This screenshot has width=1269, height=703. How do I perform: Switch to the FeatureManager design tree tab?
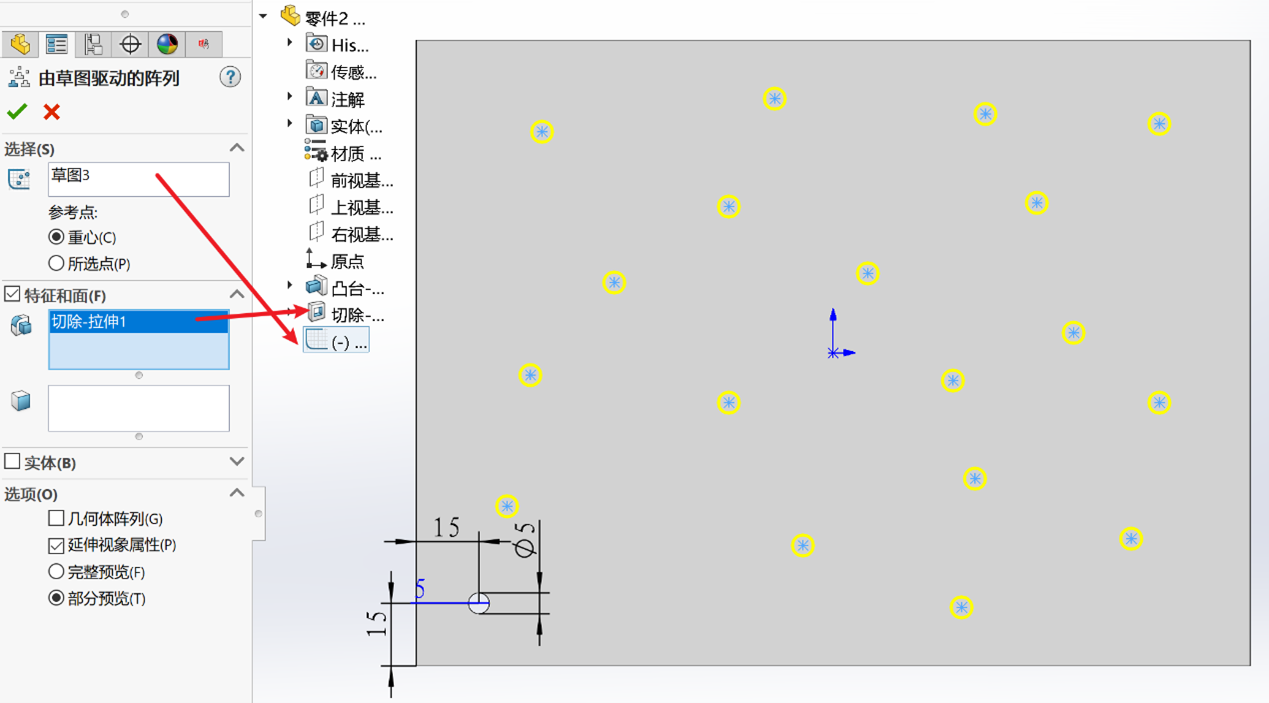coord(20,44)
